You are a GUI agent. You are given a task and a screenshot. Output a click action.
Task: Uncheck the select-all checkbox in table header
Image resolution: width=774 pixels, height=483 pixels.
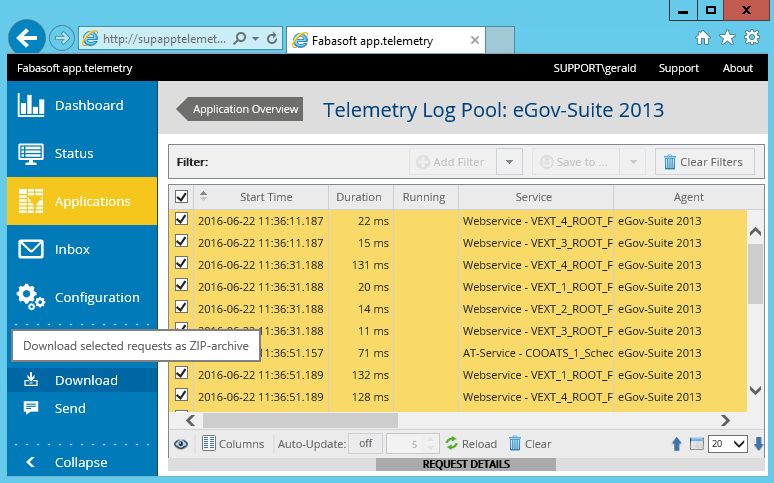tap(181, 197)
